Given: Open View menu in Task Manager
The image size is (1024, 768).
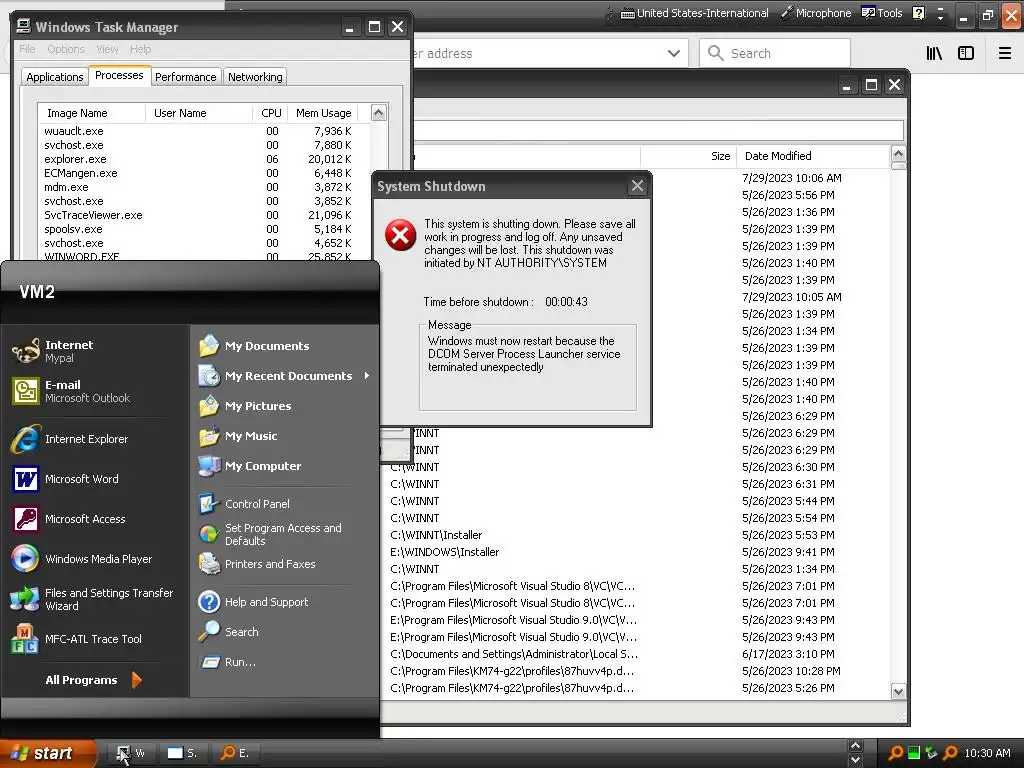Looking at the screenshot, I should (x=107, y=49).
